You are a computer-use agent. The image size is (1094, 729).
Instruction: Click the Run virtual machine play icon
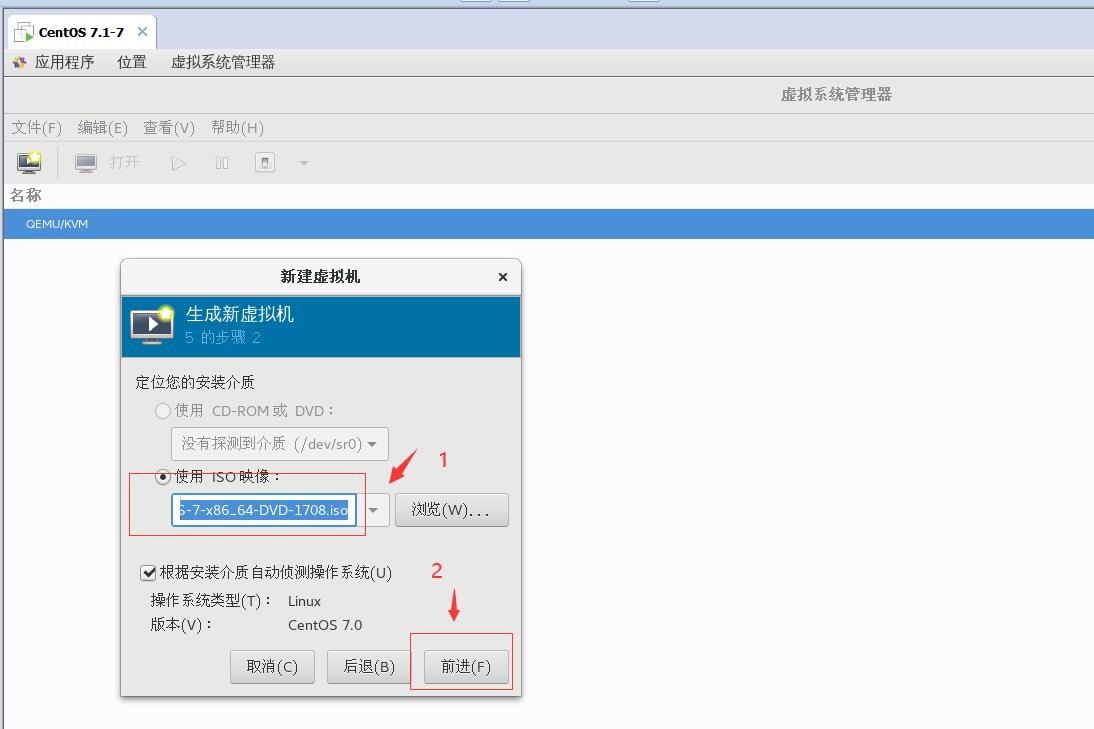pyautogui.click(x=177, y=161)
